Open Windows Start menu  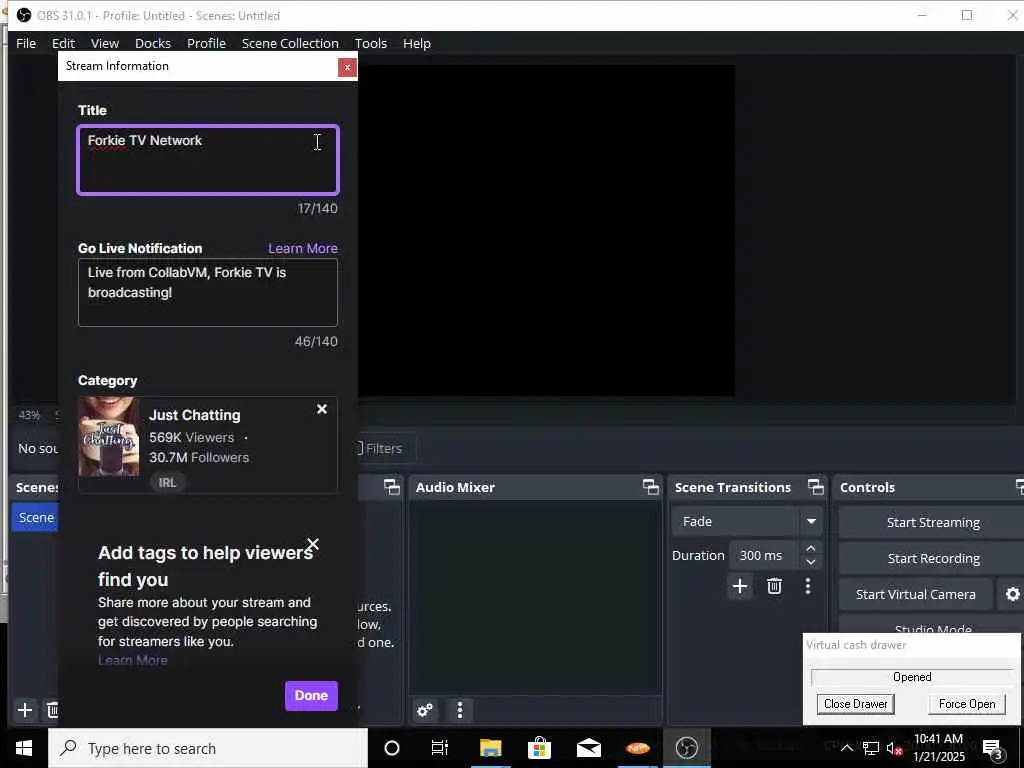coord(24,748)
